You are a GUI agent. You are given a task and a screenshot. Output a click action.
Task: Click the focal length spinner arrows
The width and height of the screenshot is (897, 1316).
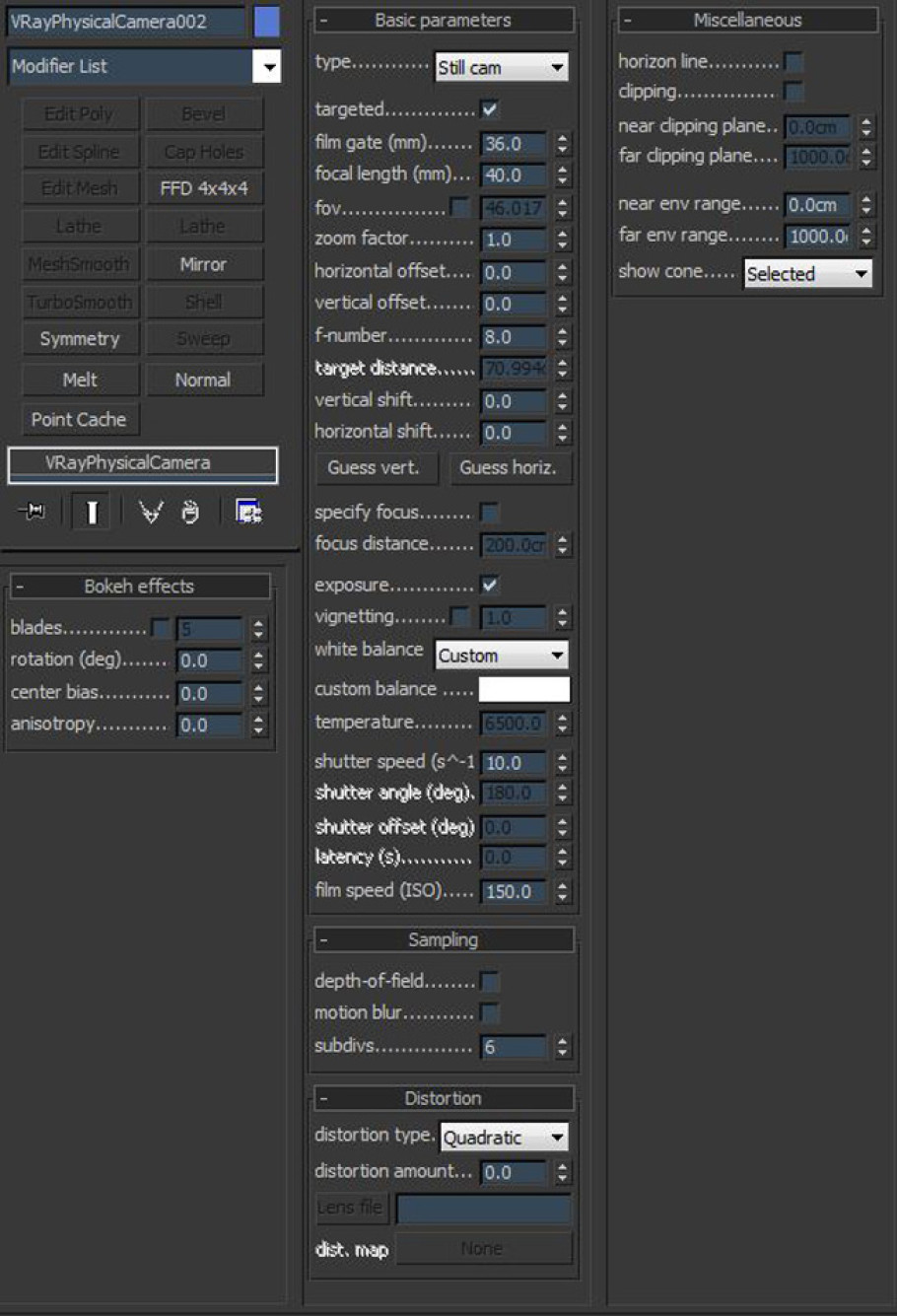click(x=562, y=175)
